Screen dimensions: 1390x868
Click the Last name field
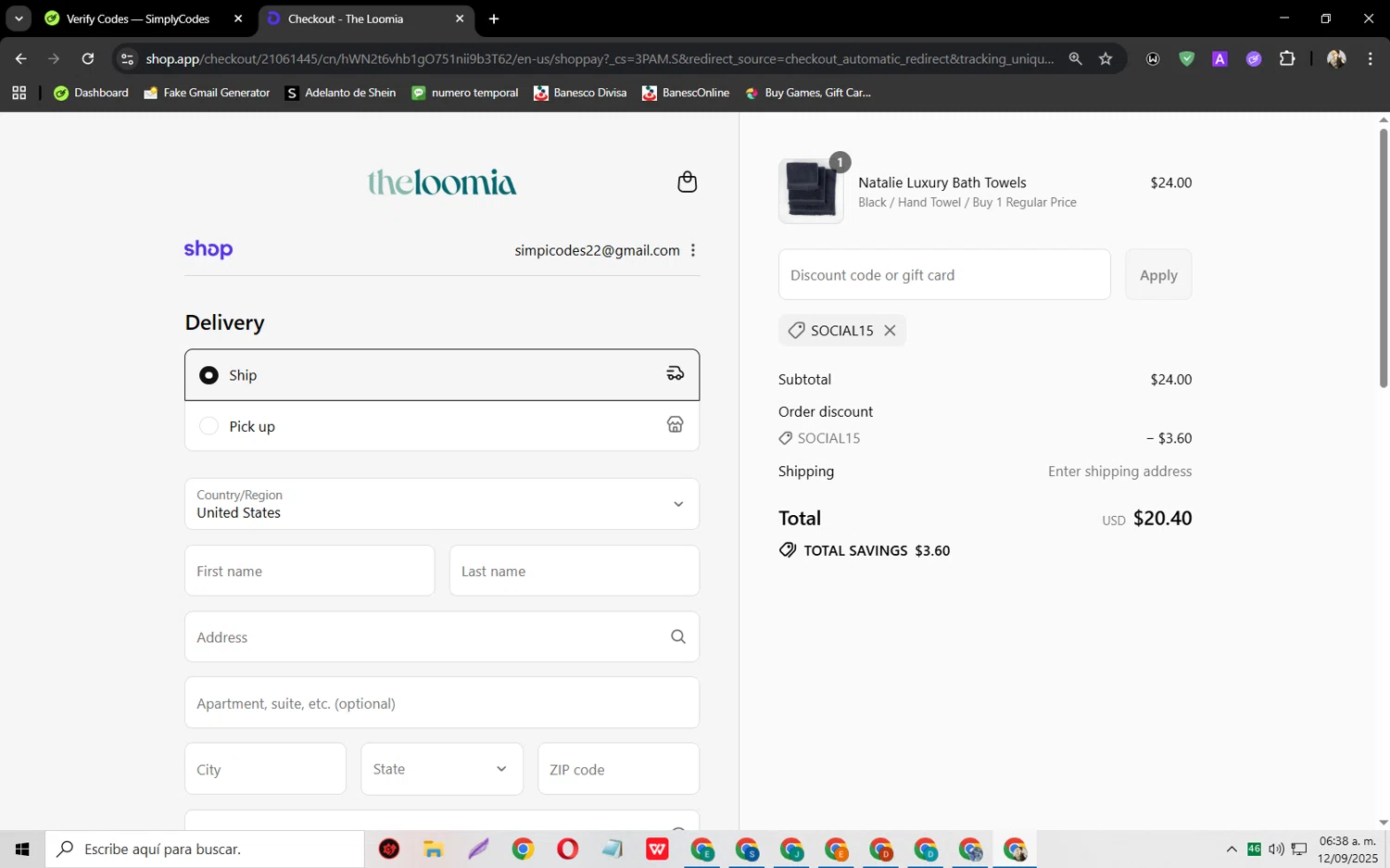tap(575, 571)
